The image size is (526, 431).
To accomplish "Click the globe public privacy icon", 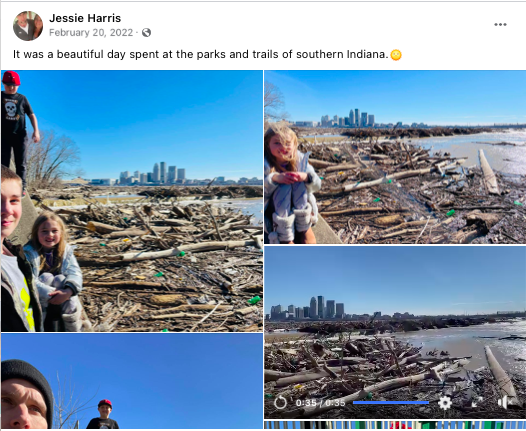I will pyautogui.click(x=146, y=33).
